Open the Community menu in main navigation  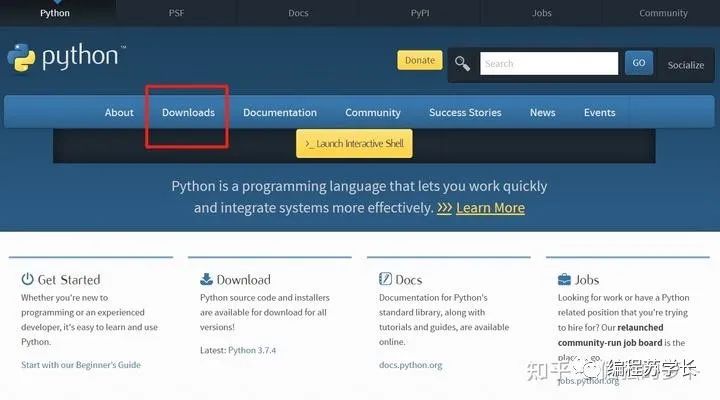click(373, 113)
